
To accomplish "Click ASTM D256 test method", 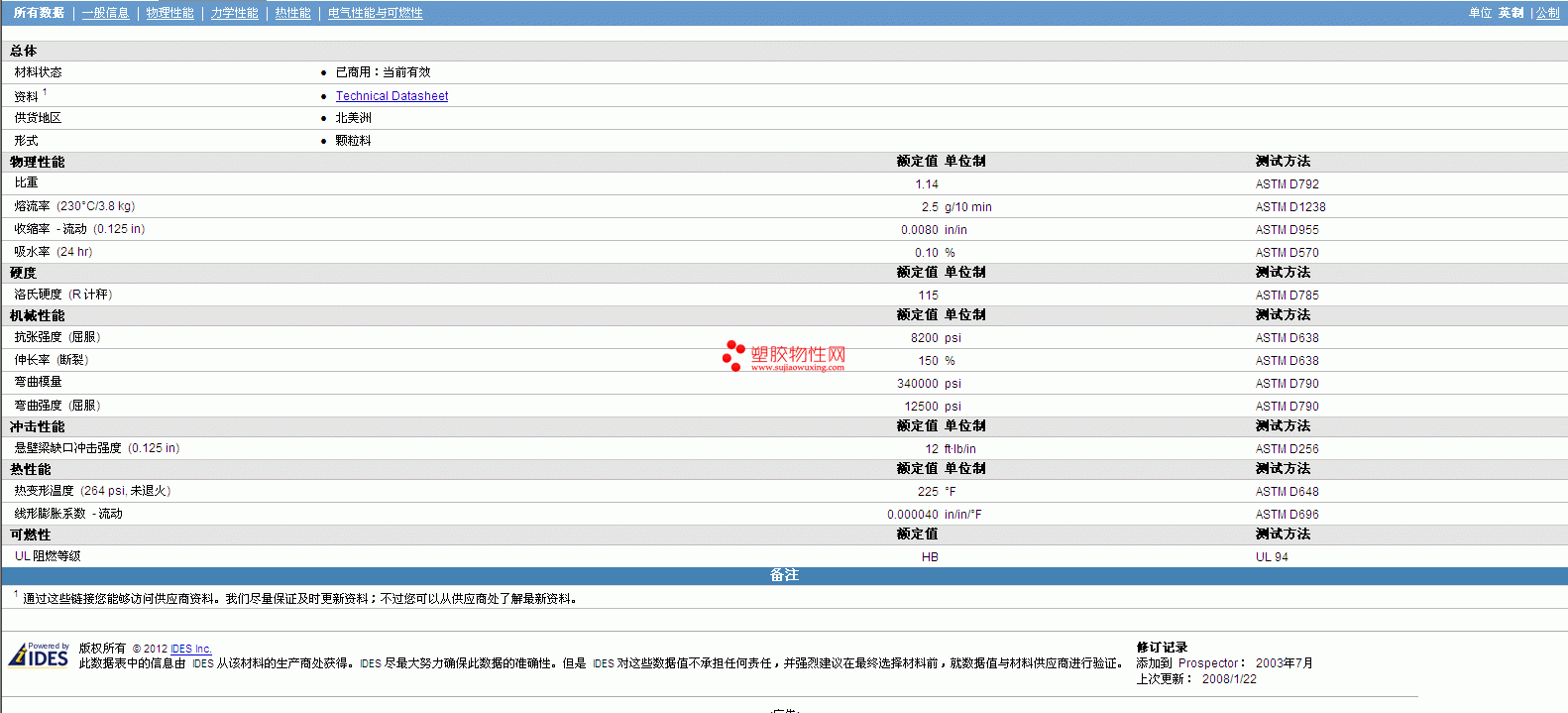I will 1287,449.
